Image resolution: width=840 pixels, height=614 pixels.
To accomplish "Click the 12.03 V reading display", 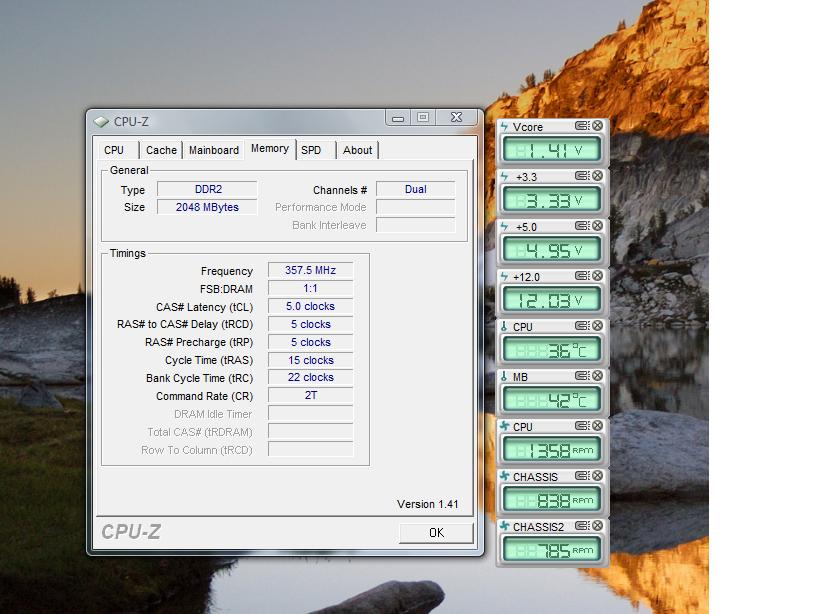I will coord(551,300).
